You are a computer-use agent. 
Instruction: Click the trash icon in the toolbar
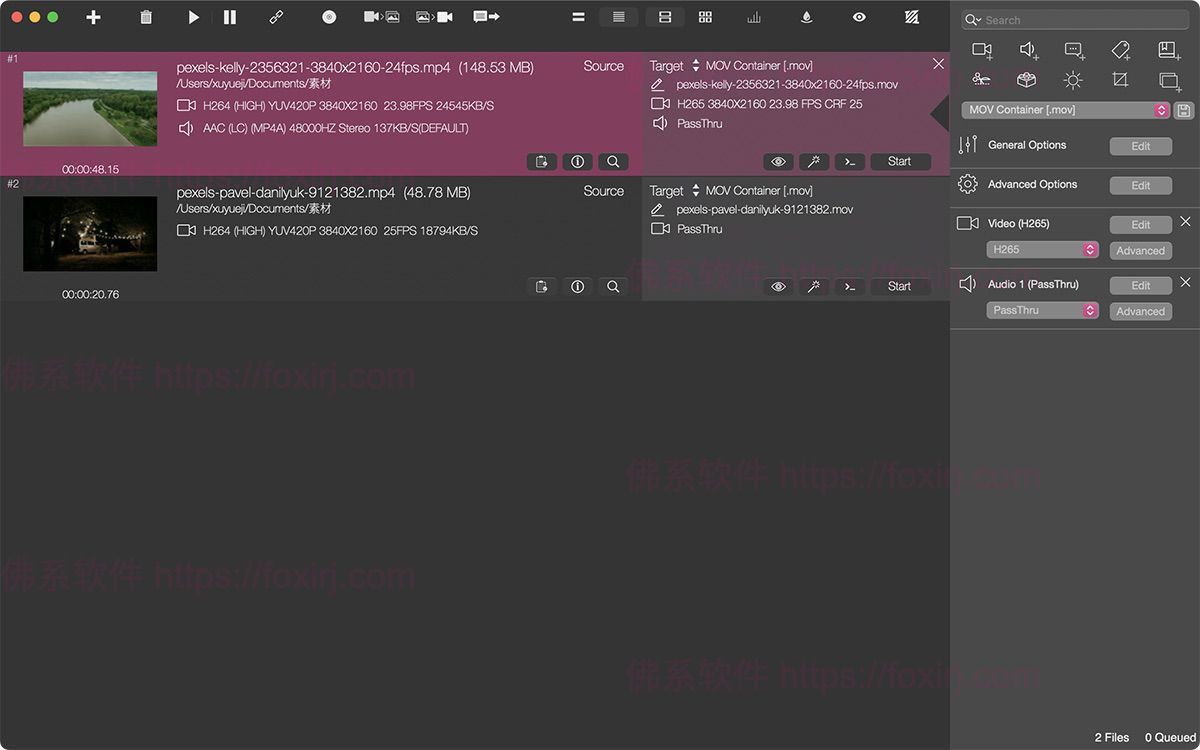coord(146,17)
